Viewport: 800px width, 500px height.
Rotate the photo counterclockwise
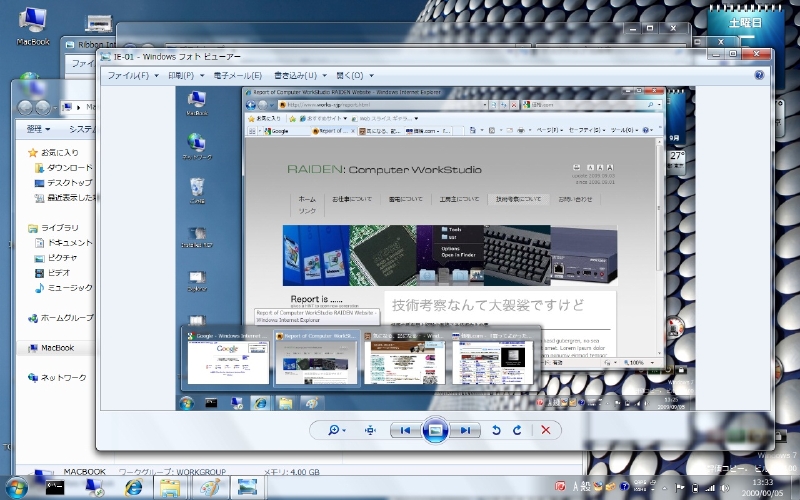(x=496, y=430)
